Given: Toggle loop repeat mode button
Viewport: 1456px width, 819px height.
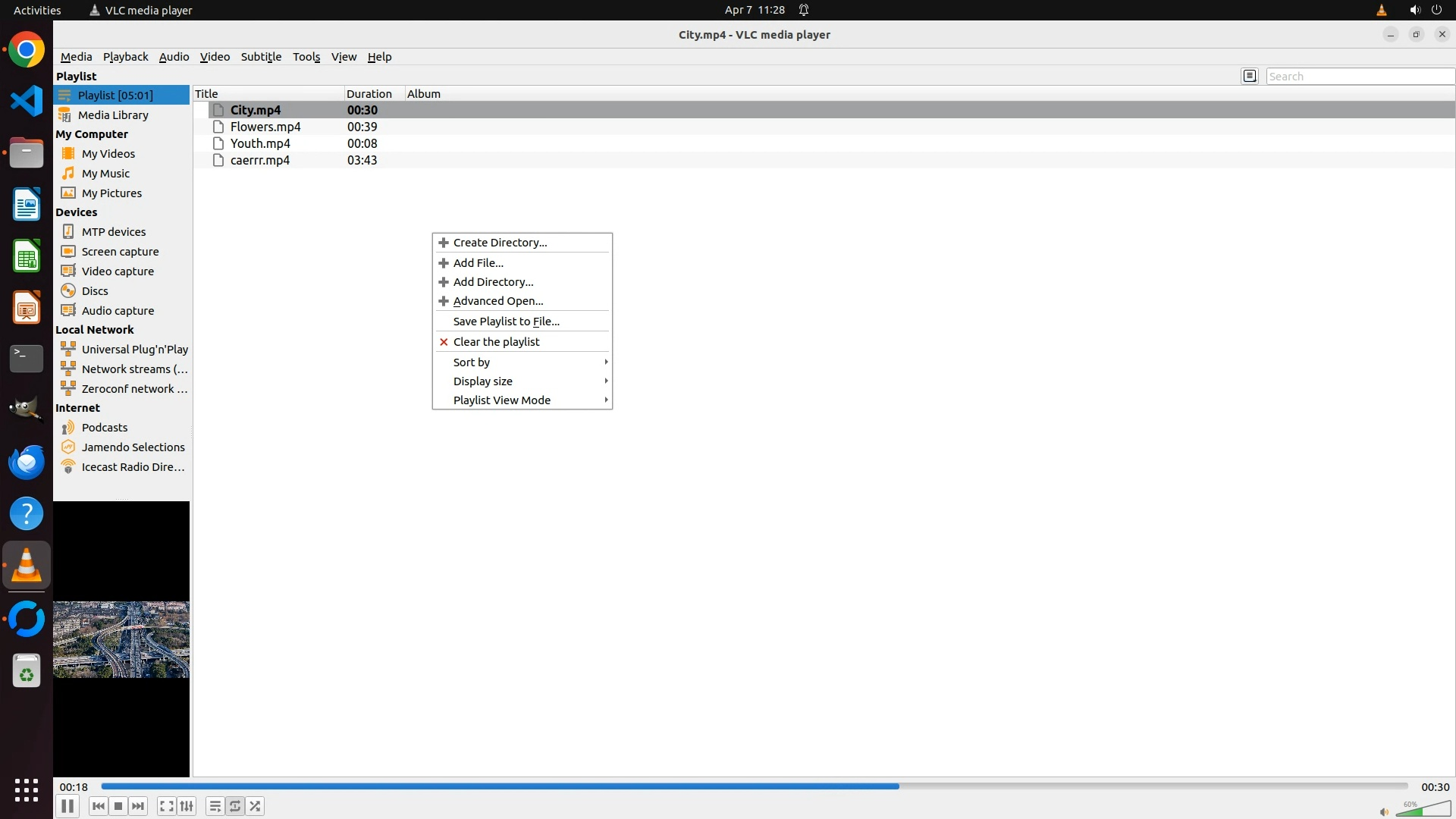Looking at the screenshot, I should pos(235,806).
